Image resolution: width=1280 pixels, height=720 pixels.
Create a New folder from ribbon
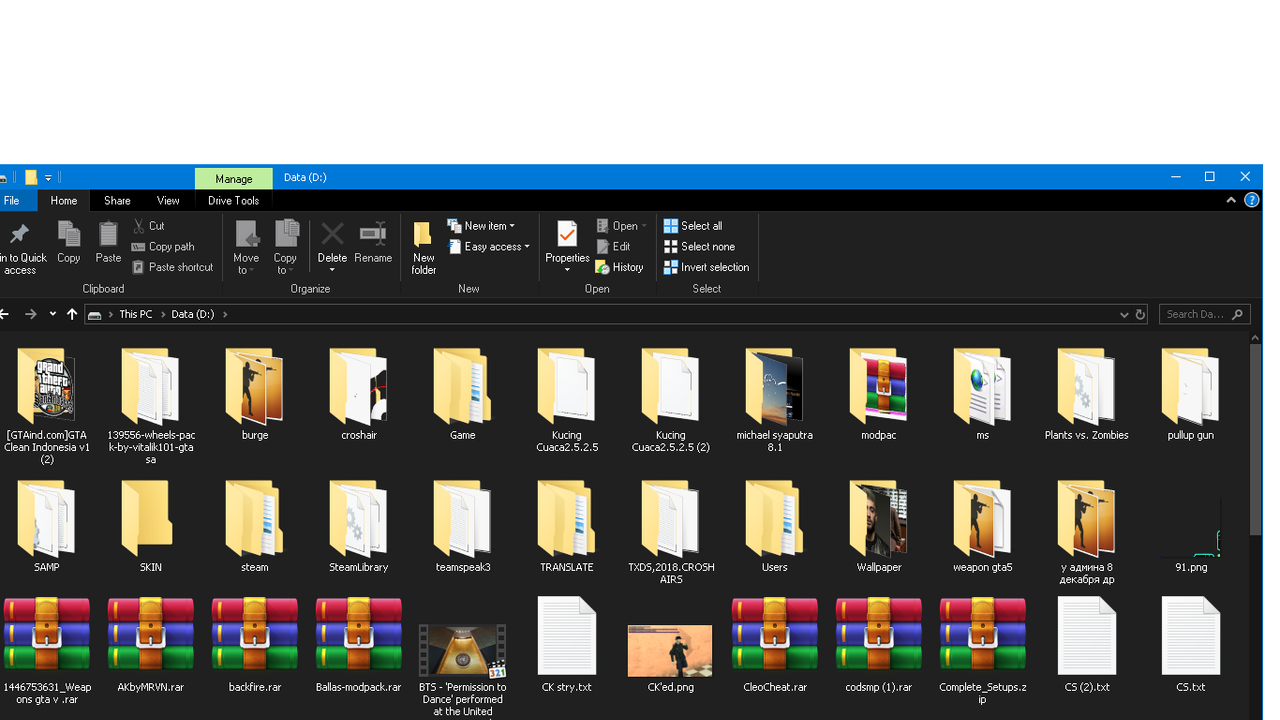tap(424, 248)
